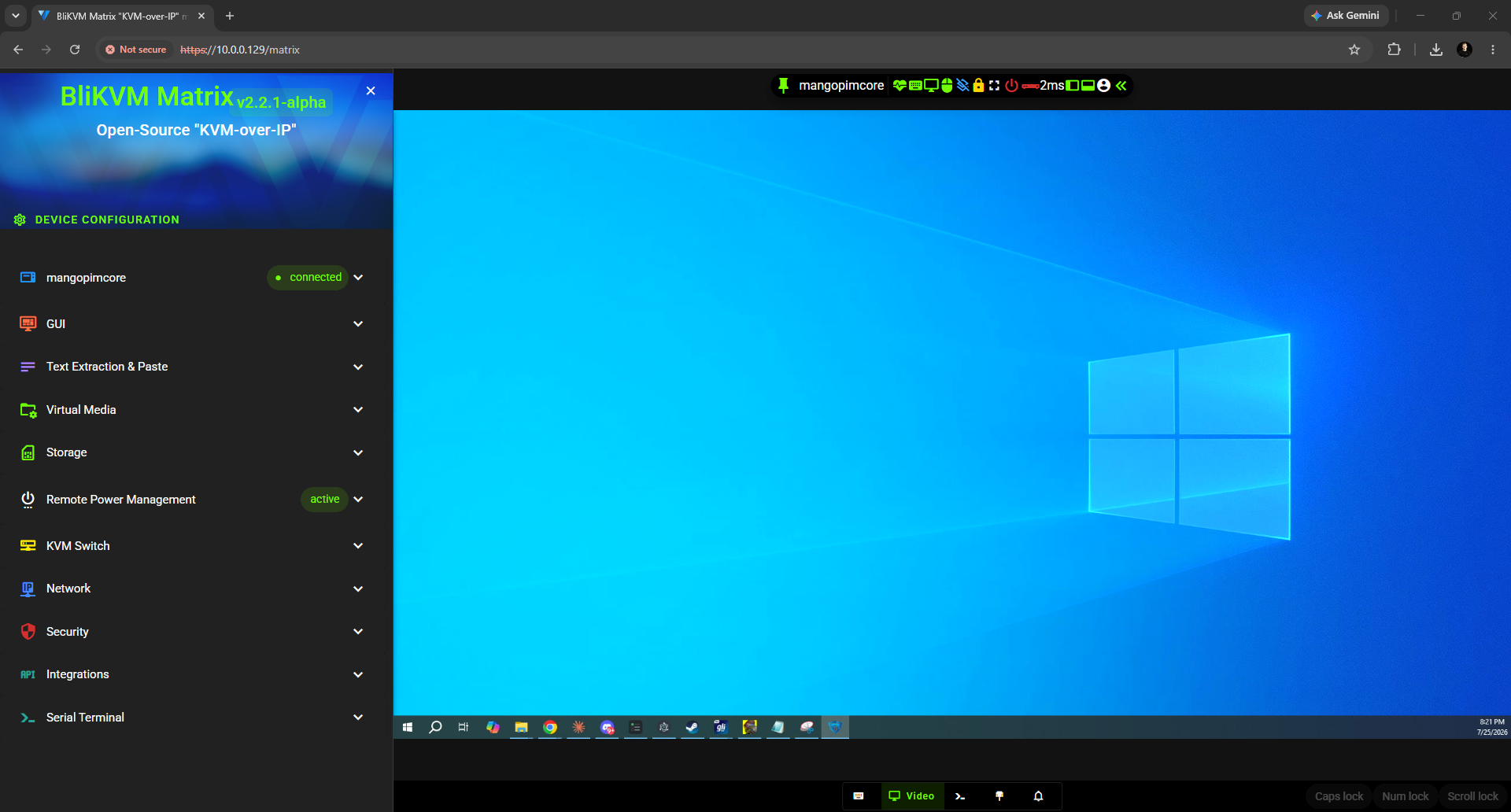Click the Ask Gemini button
Image resolution: width=1511 pixels, height=812 pixels.
tap(1346, 16)
